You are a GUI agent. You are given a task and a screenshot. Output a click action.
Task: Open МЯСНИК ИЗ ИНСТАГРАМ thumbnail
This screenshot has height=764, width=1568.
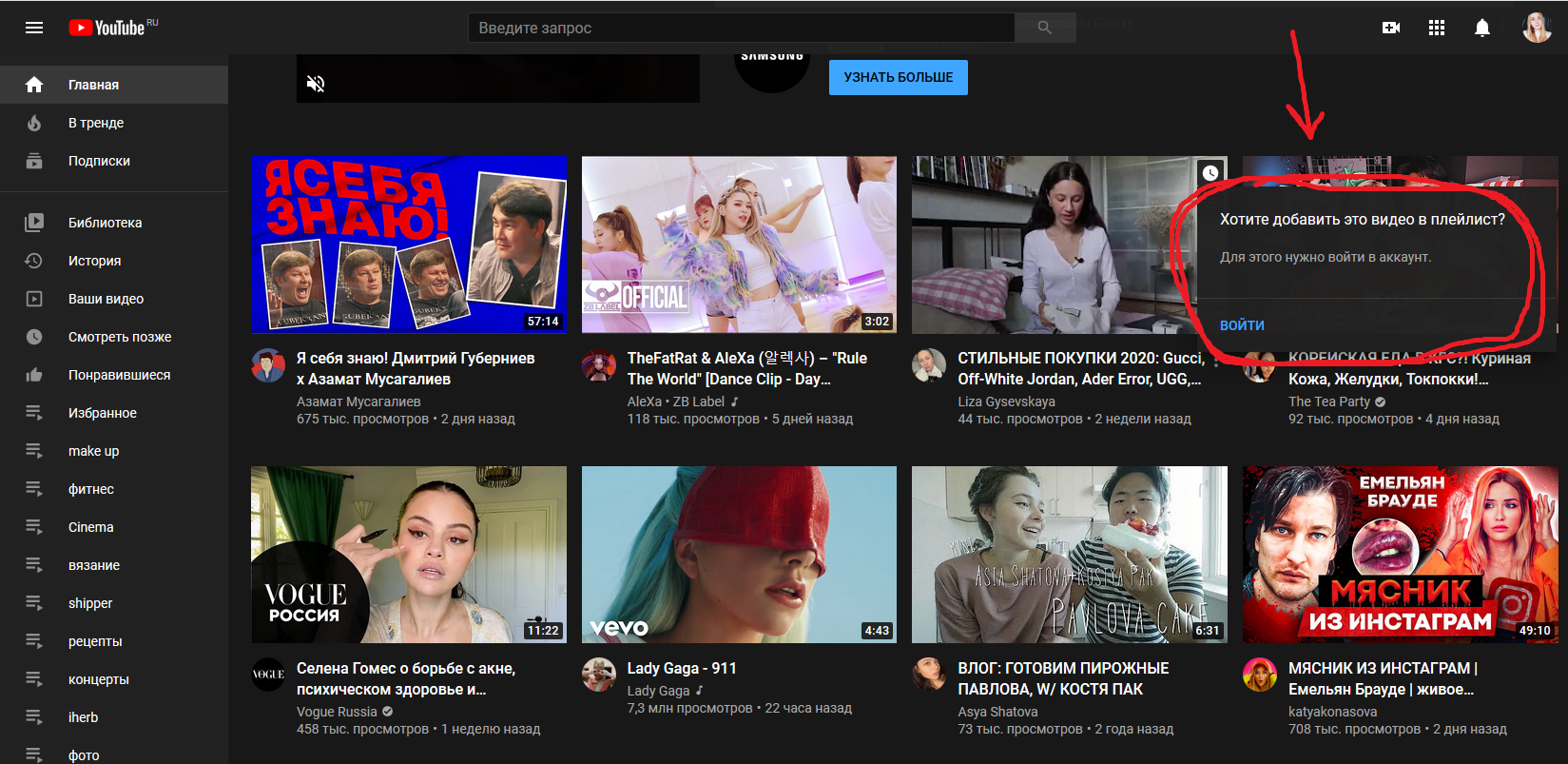coord(1401,555)
